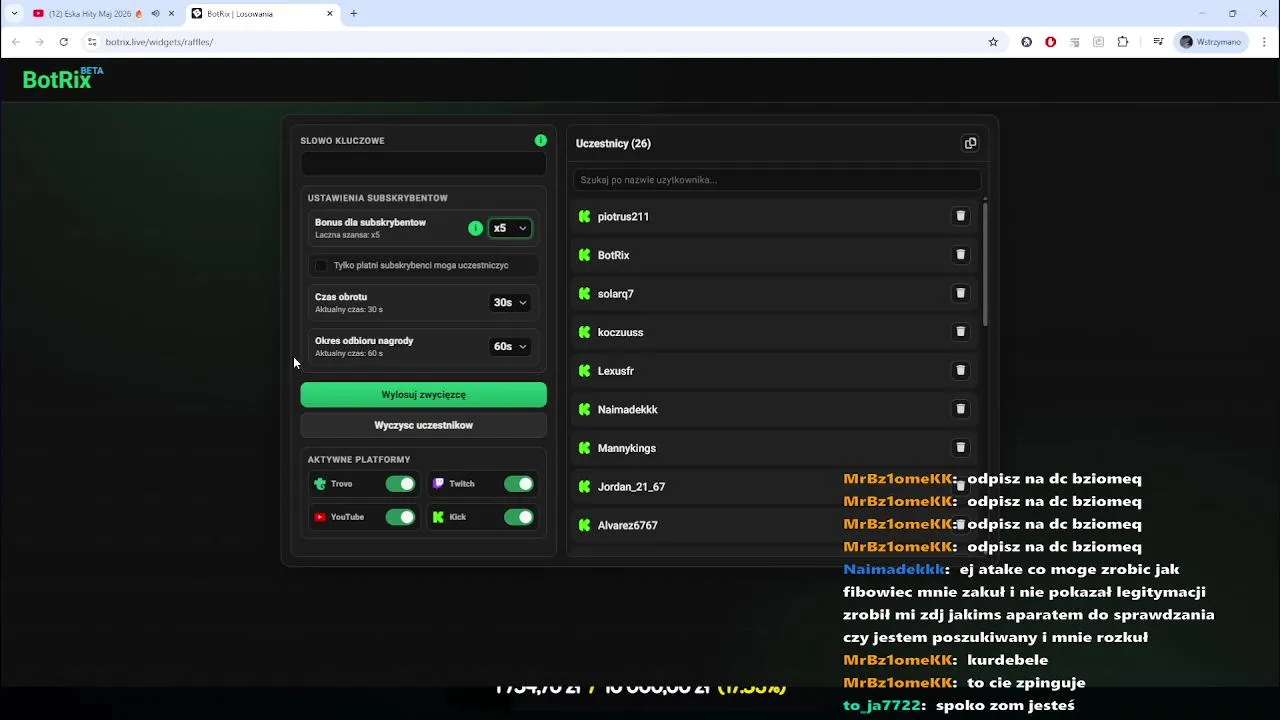The height and width of the screenshot is (720, 1280).
Task: Toggle the Trovo platform switch
Action: [x=400, y=484]
